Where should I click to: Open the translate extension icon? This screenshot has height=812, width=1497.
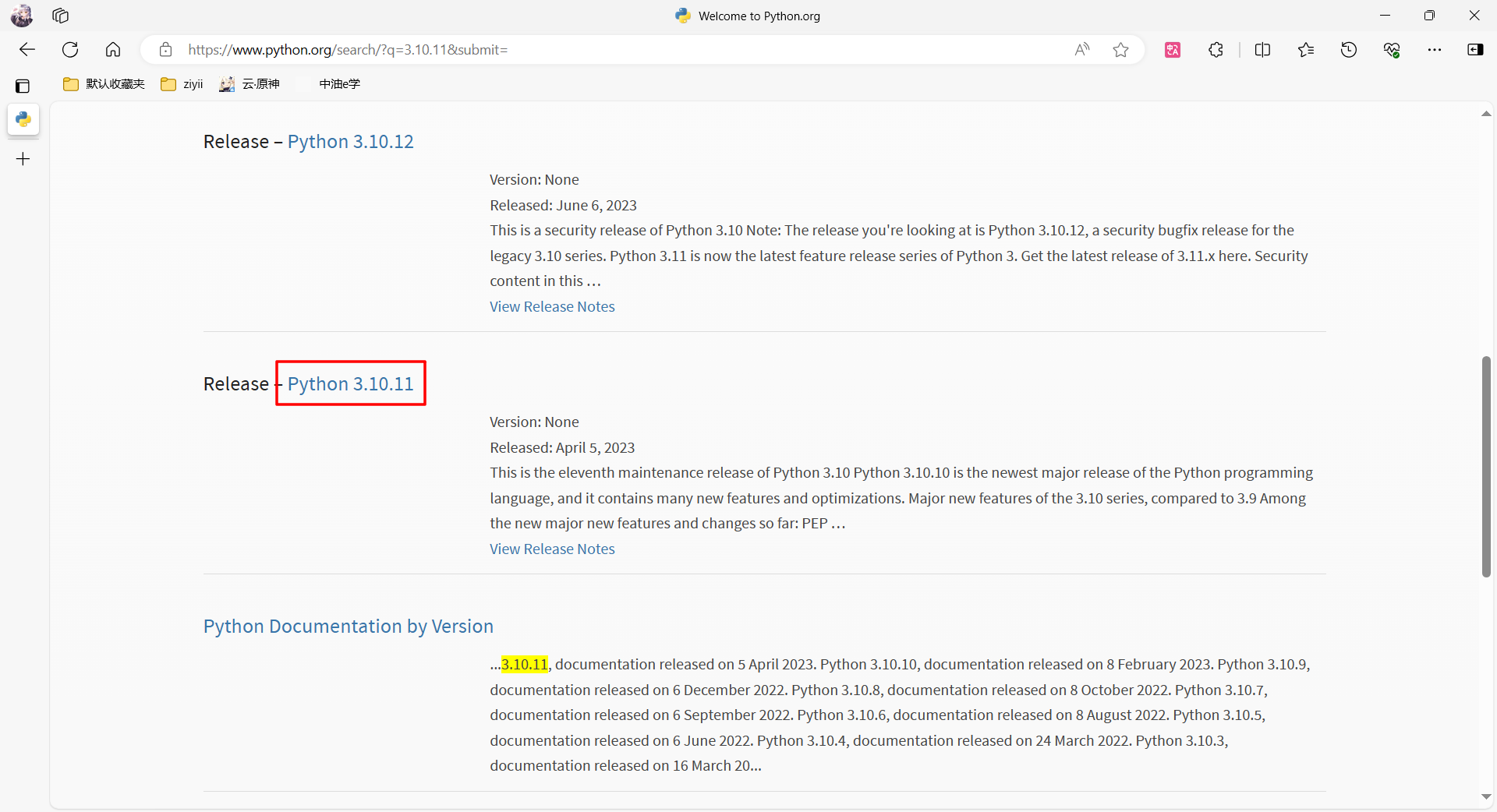pyautogui.click(x=1173, y=50)
